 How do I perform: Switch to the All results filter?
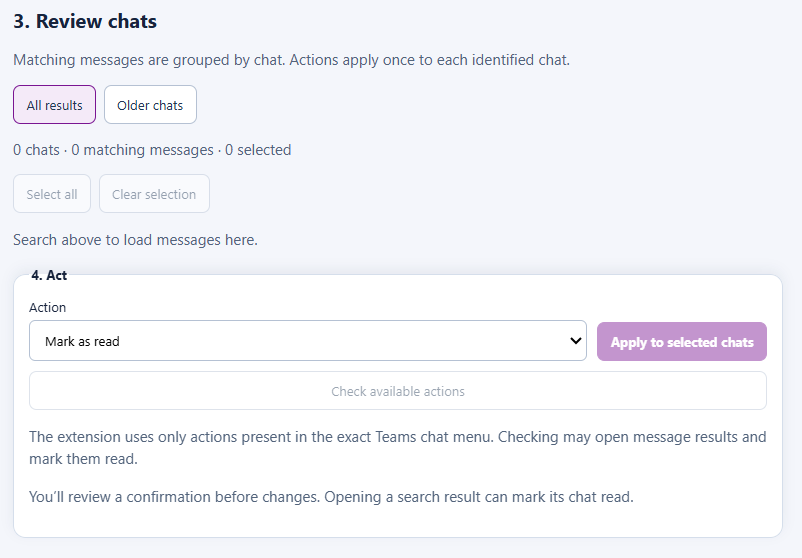coord(54,104)
